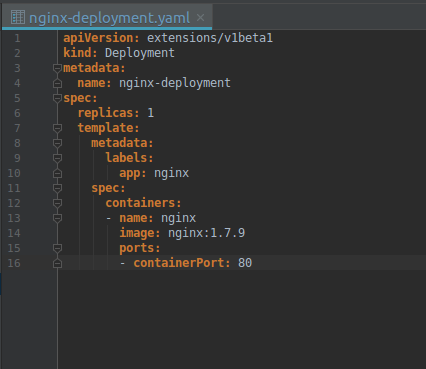Collapse the nested metadata block on line 8
Image resolution: width=426 pixels, height=369 pixels.
[57, 143]
